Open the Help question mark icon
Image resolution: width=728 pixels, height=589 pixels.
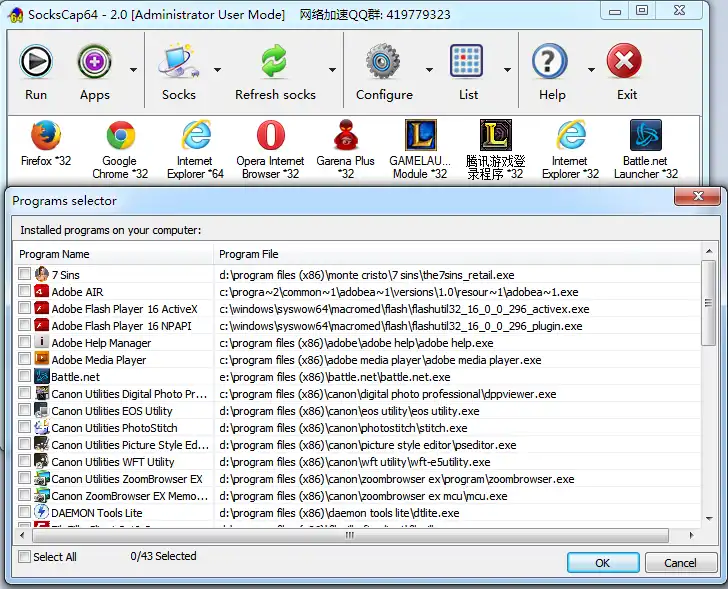tap(550, 61)
